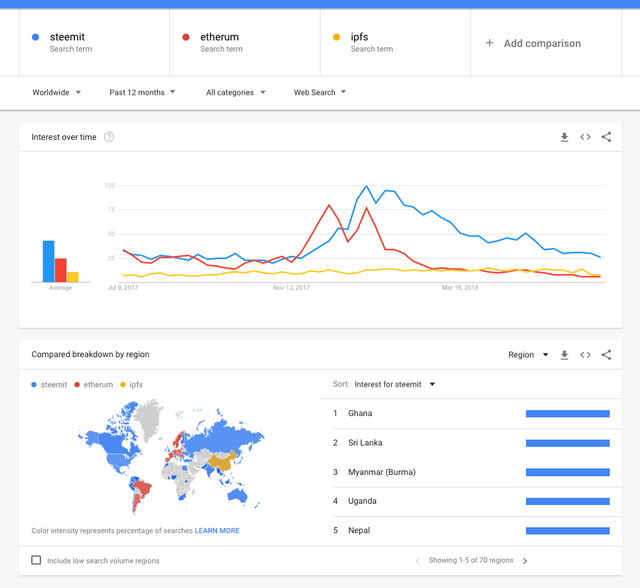Click the red etherum Average bar

pos(60,270)
